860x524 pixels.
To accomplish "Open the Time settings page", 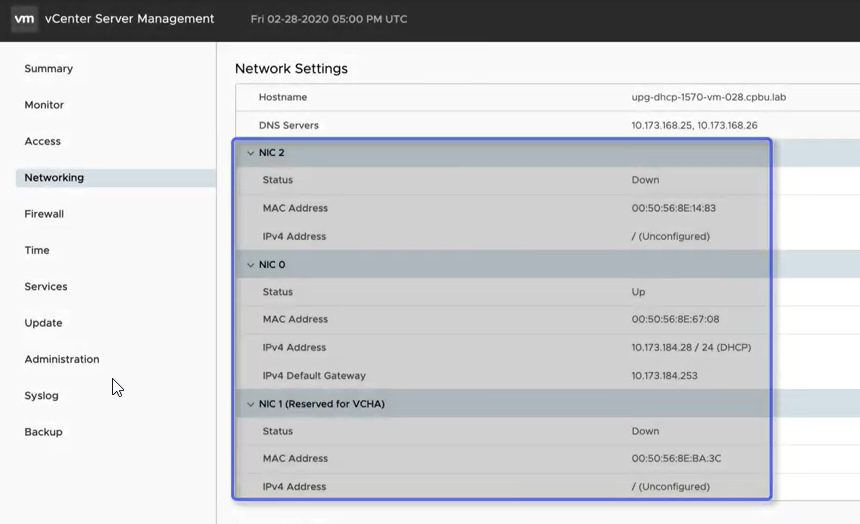I will tap(37, 250).
